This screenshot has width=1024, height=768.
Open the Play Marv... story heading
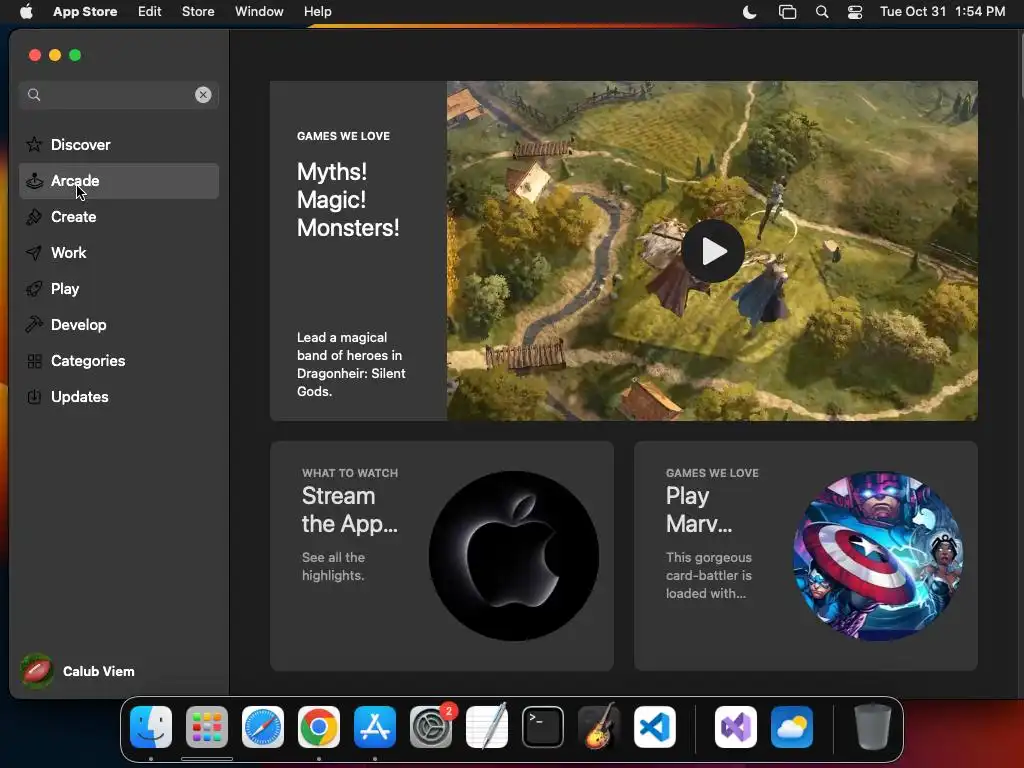click(699, 509)
